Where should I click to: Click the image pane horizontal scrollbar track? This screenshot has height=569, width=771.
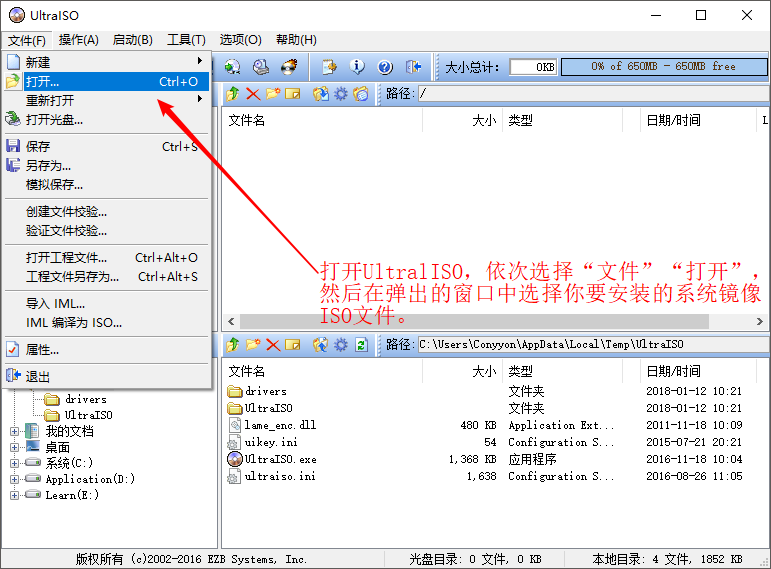tap(494, 321)
